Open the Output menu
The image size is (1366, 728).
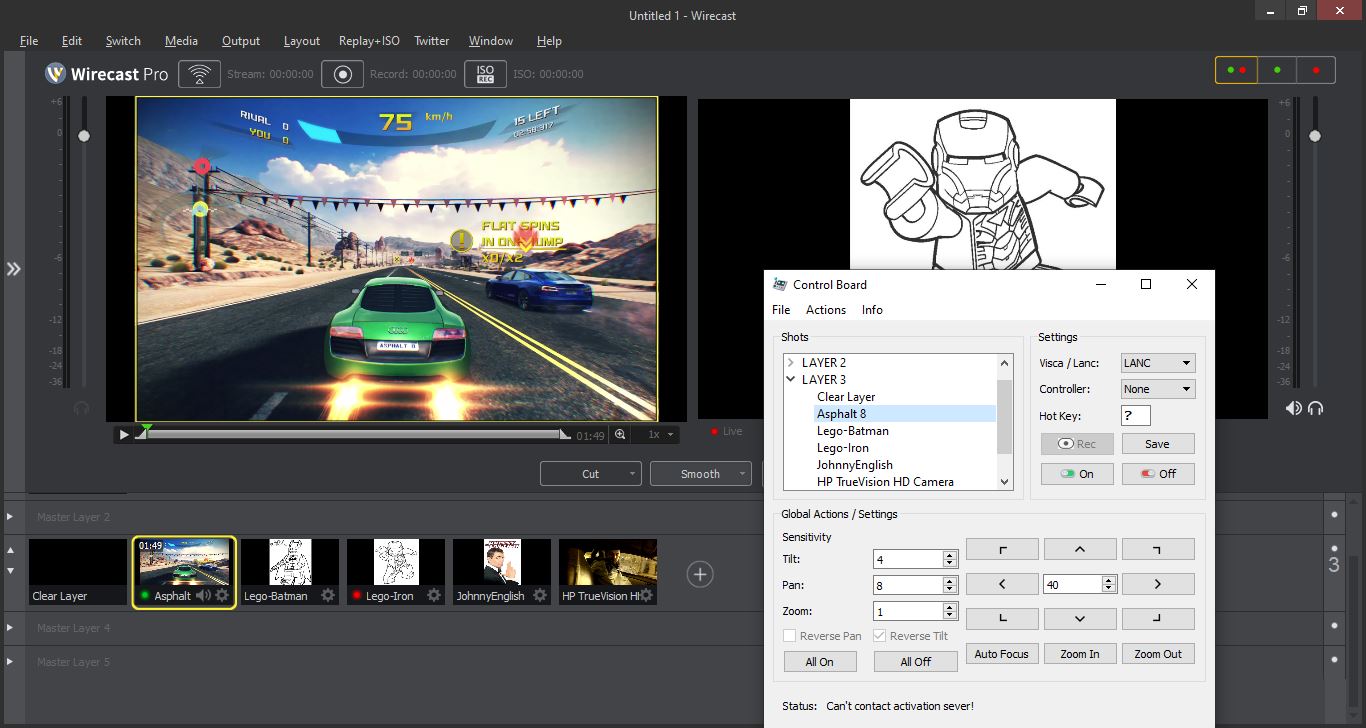(x=241, y=41)
